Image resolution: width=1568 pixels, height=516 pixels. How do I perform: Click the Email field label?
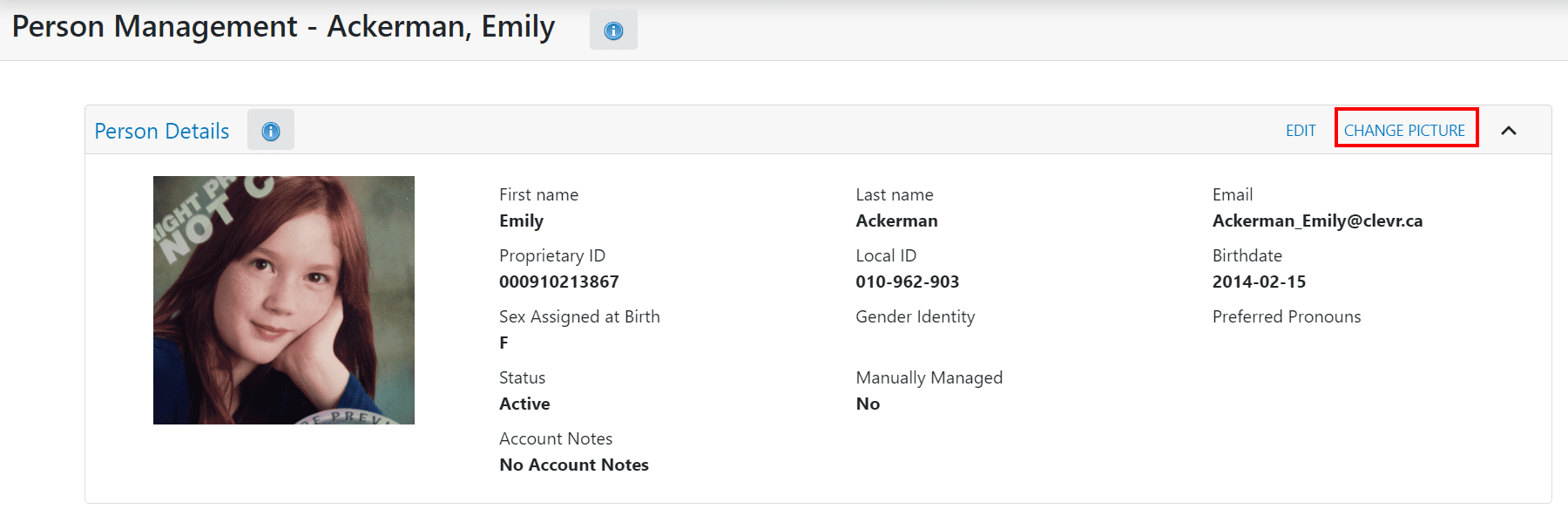1233,194
